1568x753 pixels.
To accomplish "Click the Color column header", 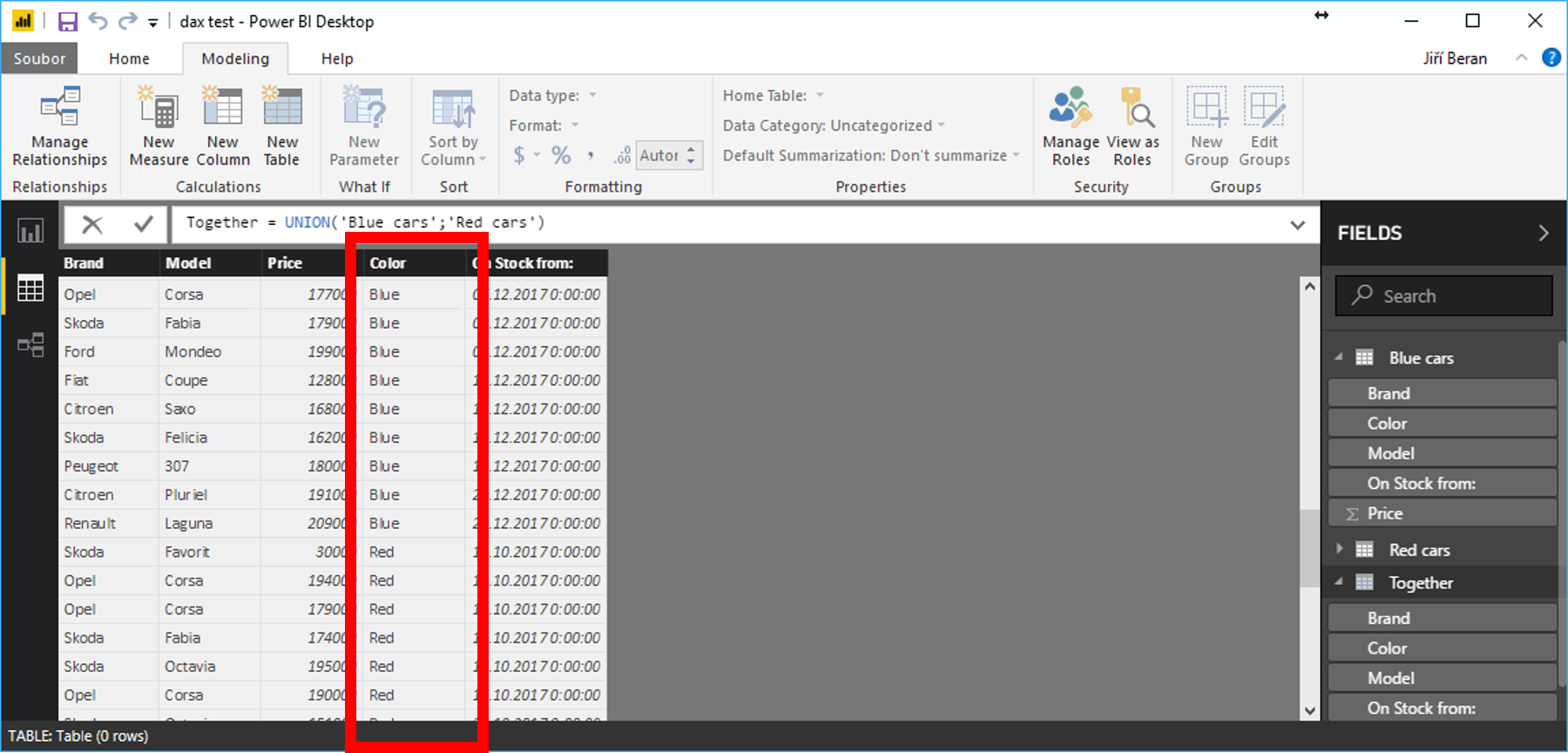I will click(413, 262).
